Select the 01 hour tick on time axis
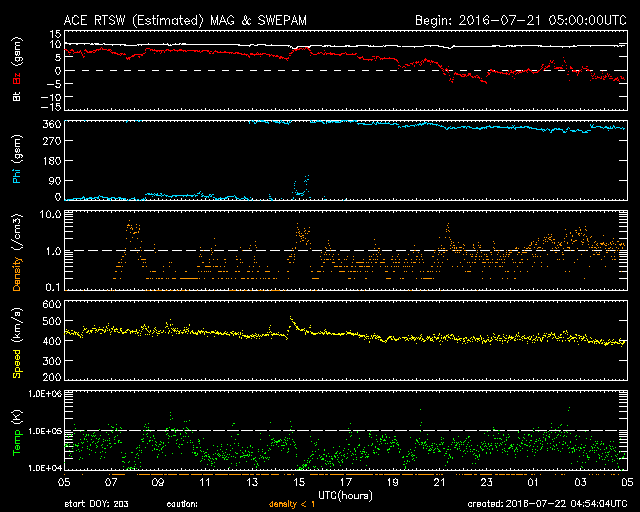 click(x=532, y=481)
